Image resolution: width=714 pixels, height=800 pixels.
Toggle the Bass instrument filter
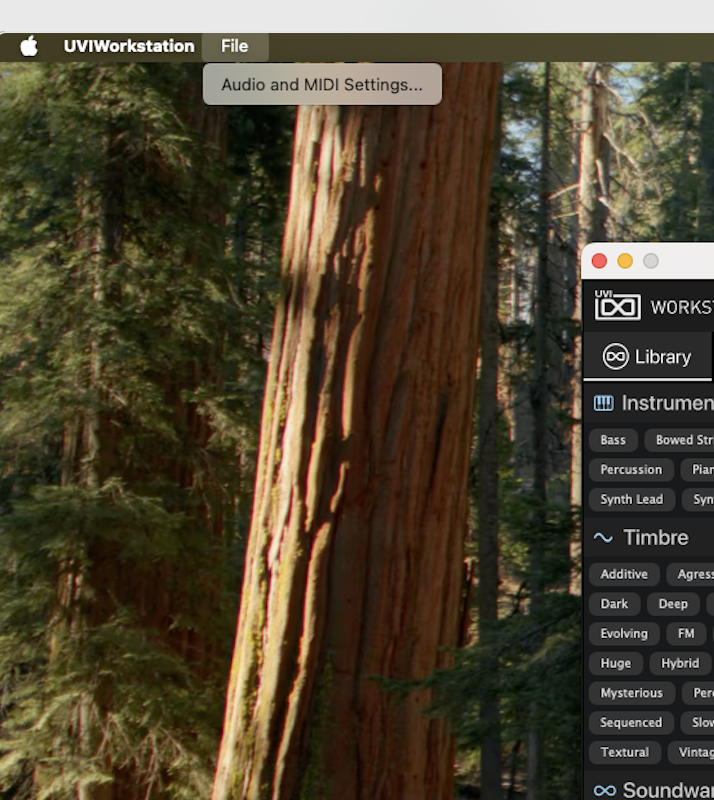(x=613, y=440)
